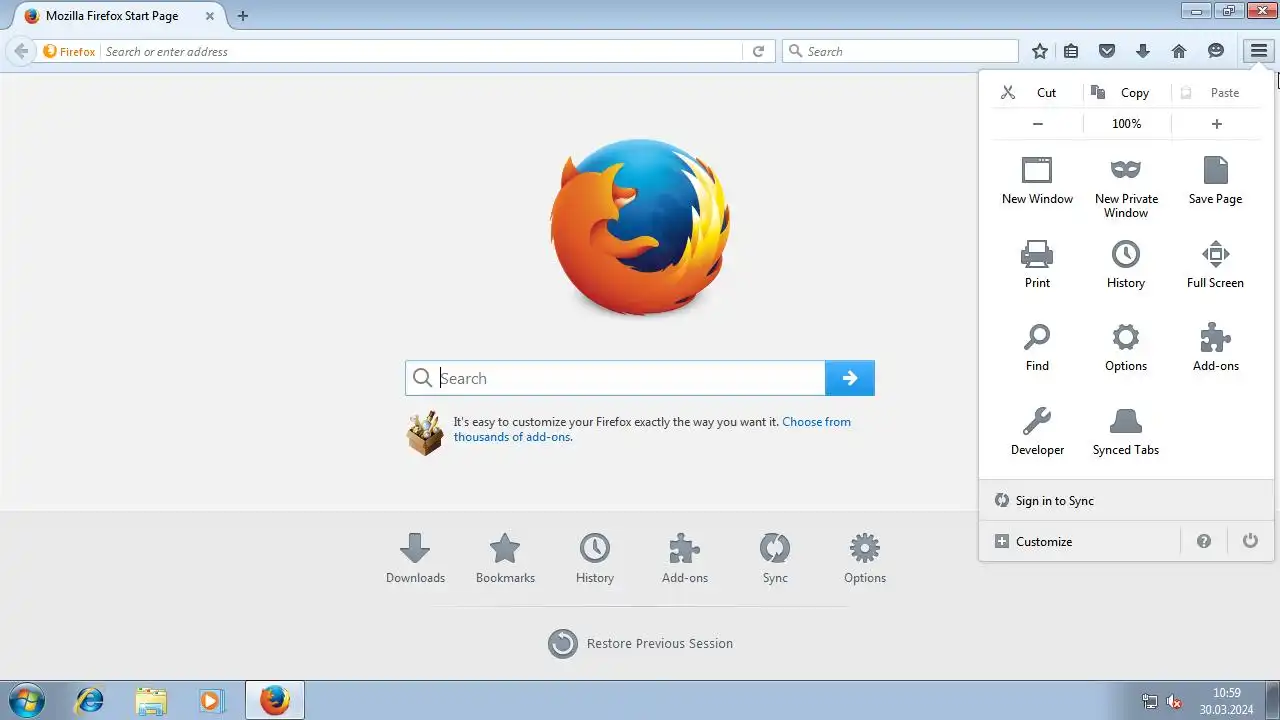The height and width of the screenshot is (720, 1280).
Task: Go to home page icon
Action: tap(1179, 51)
